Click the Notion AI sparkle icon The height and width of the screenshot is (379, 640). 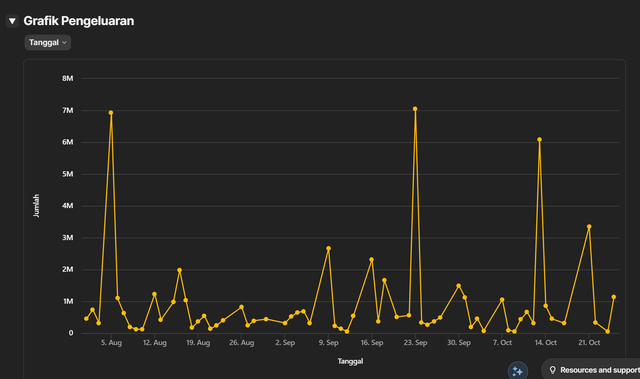point(518,371)
